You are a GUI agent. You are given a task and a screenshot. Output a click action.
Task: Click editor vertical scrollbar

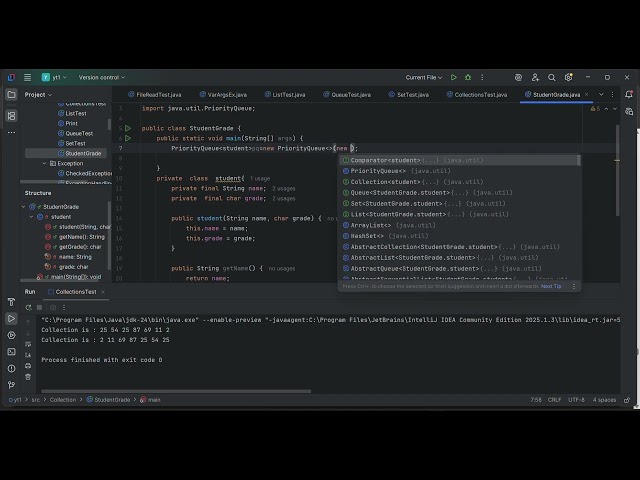pyautogui.click(x=618, y=171)
